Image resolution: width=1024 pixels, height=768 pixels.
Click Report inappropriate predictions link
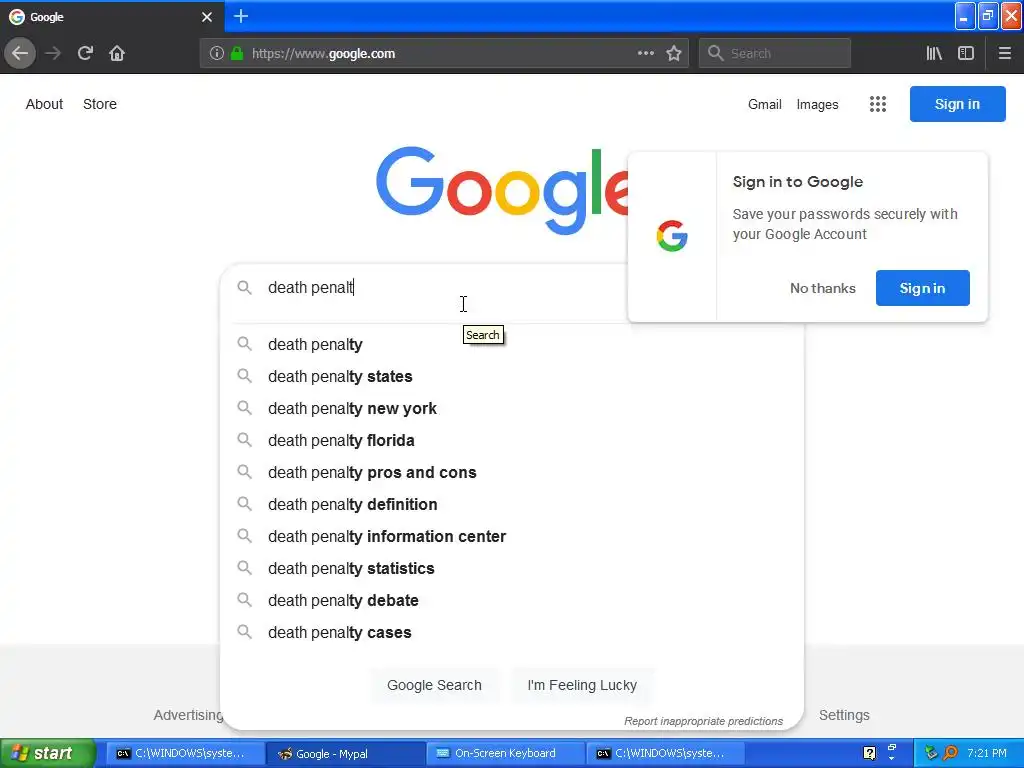(x=703, y=721)
